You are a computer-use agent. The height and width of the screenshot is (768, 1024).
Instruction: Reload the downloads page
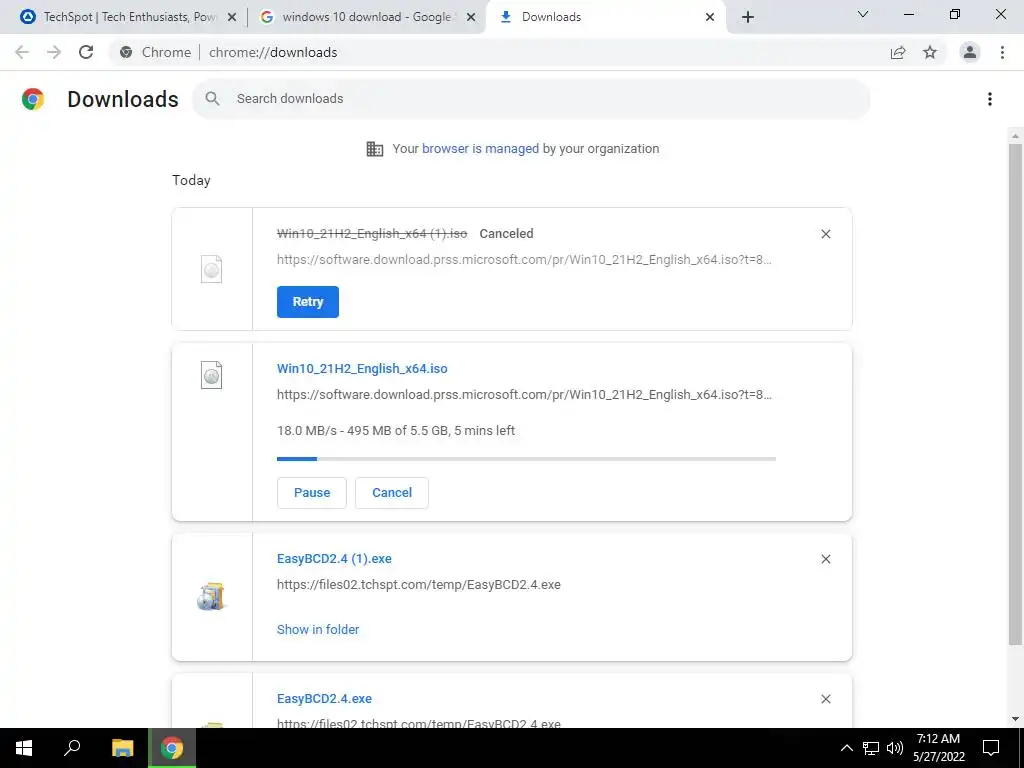(x=86, y=52)
